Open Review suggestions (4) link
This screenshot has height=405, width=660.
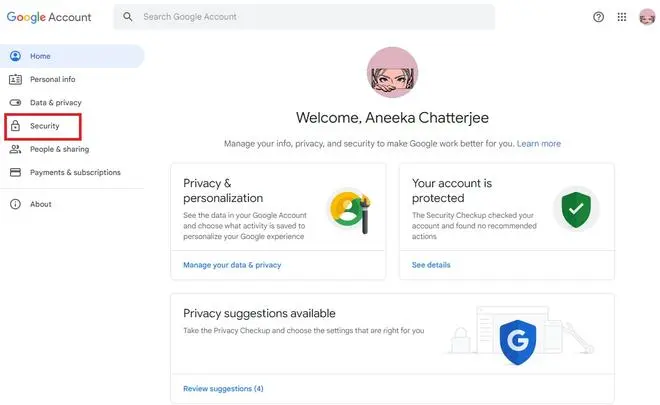tap(223, 388)
